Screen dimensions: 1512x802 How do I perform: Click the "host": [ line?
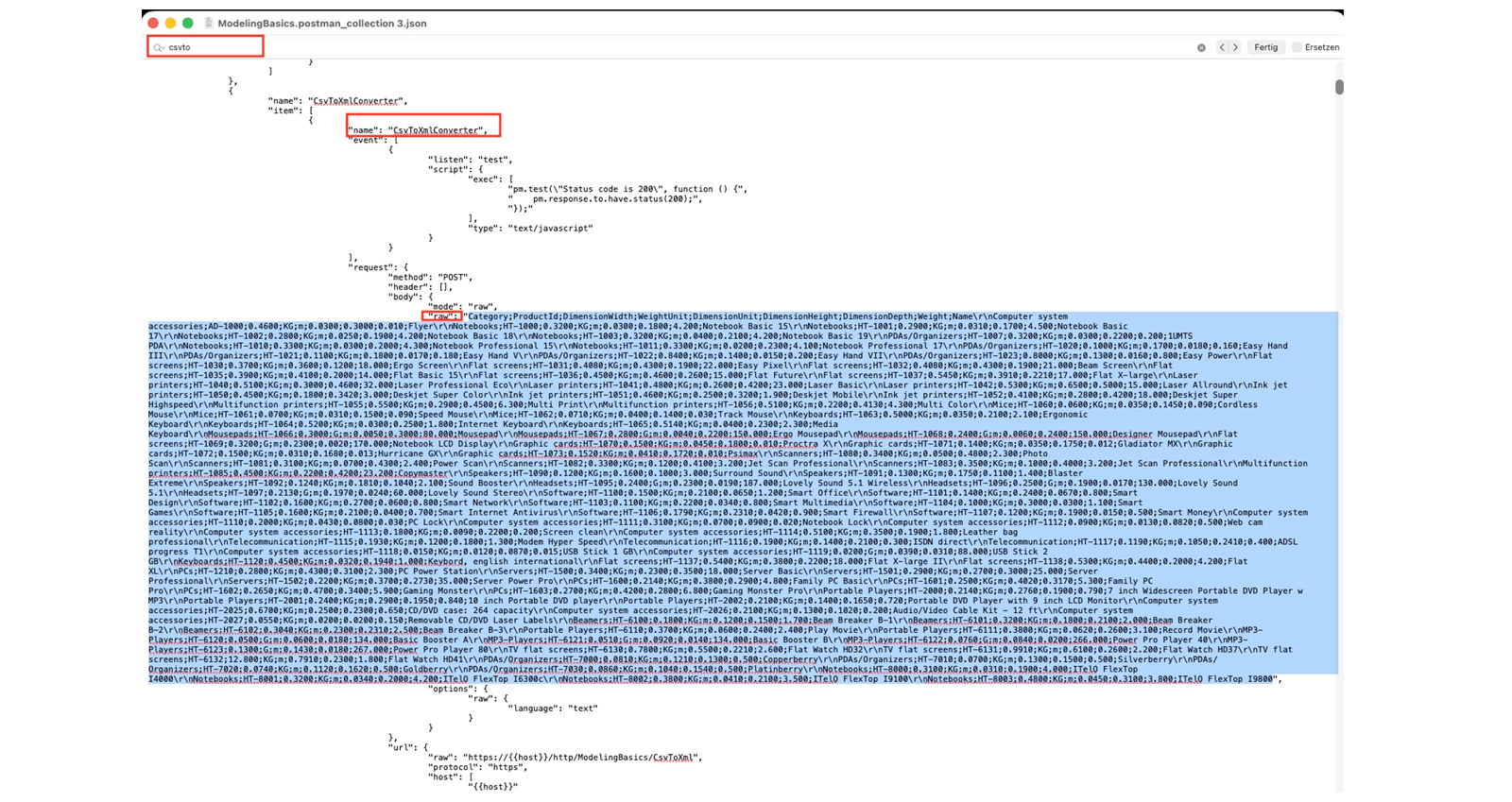click(451, 776)
